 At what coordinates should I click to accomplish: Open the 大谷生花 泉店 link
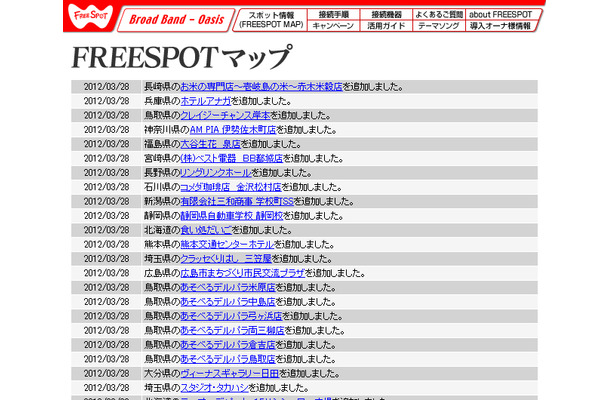point(210,144)
